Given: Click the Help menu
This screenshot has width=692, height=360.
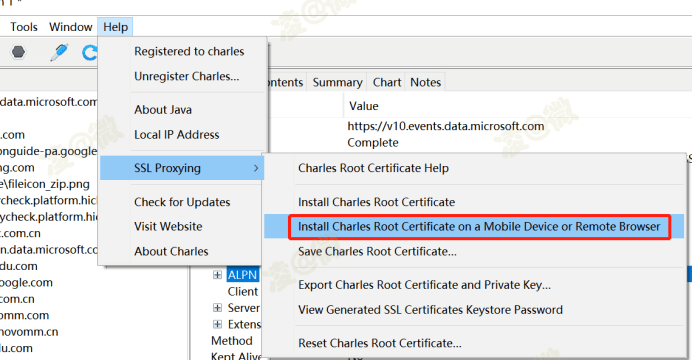Looking at the screenshot, I should (x=115, y=27).
